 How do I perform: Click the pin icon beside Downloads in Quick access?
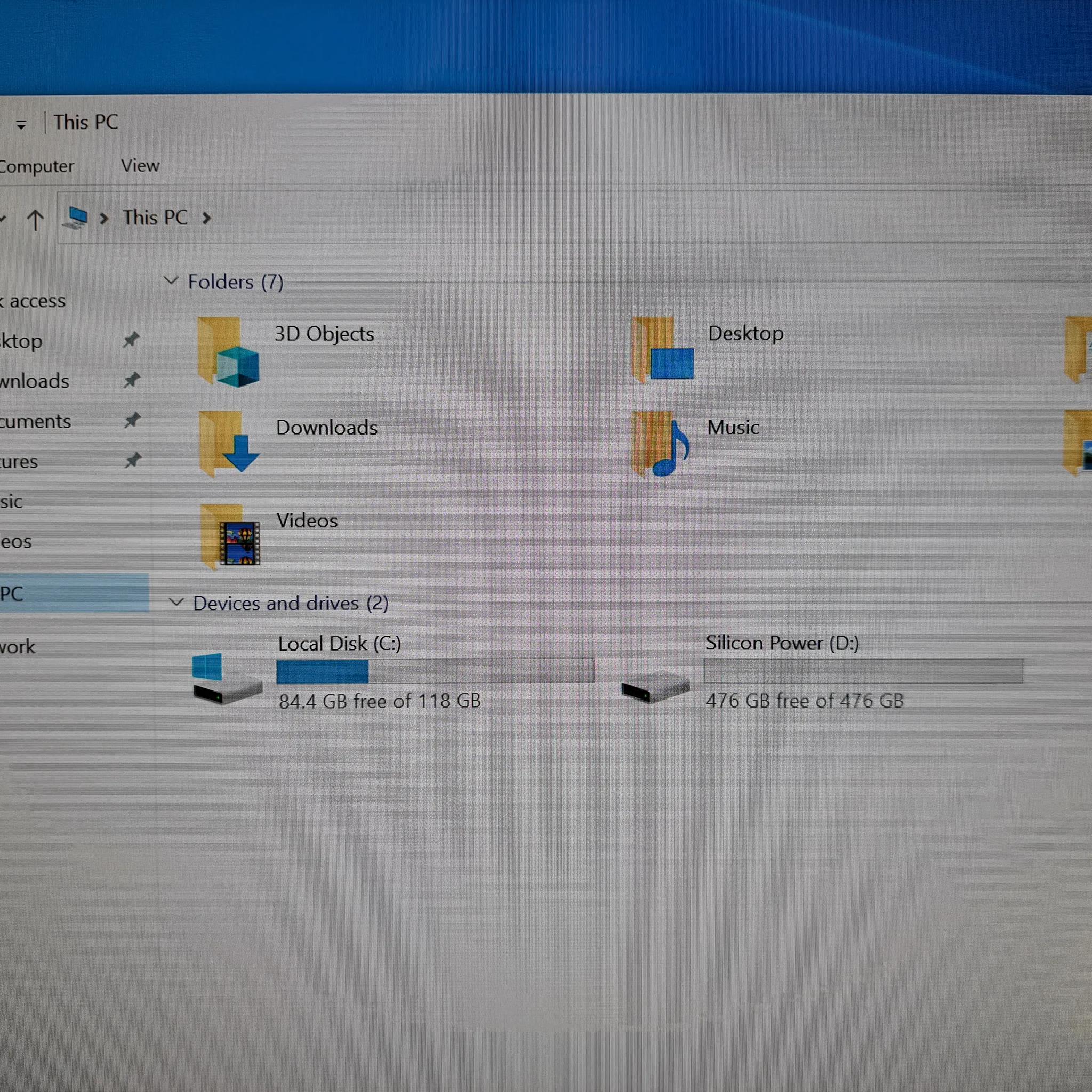[132, 380]
